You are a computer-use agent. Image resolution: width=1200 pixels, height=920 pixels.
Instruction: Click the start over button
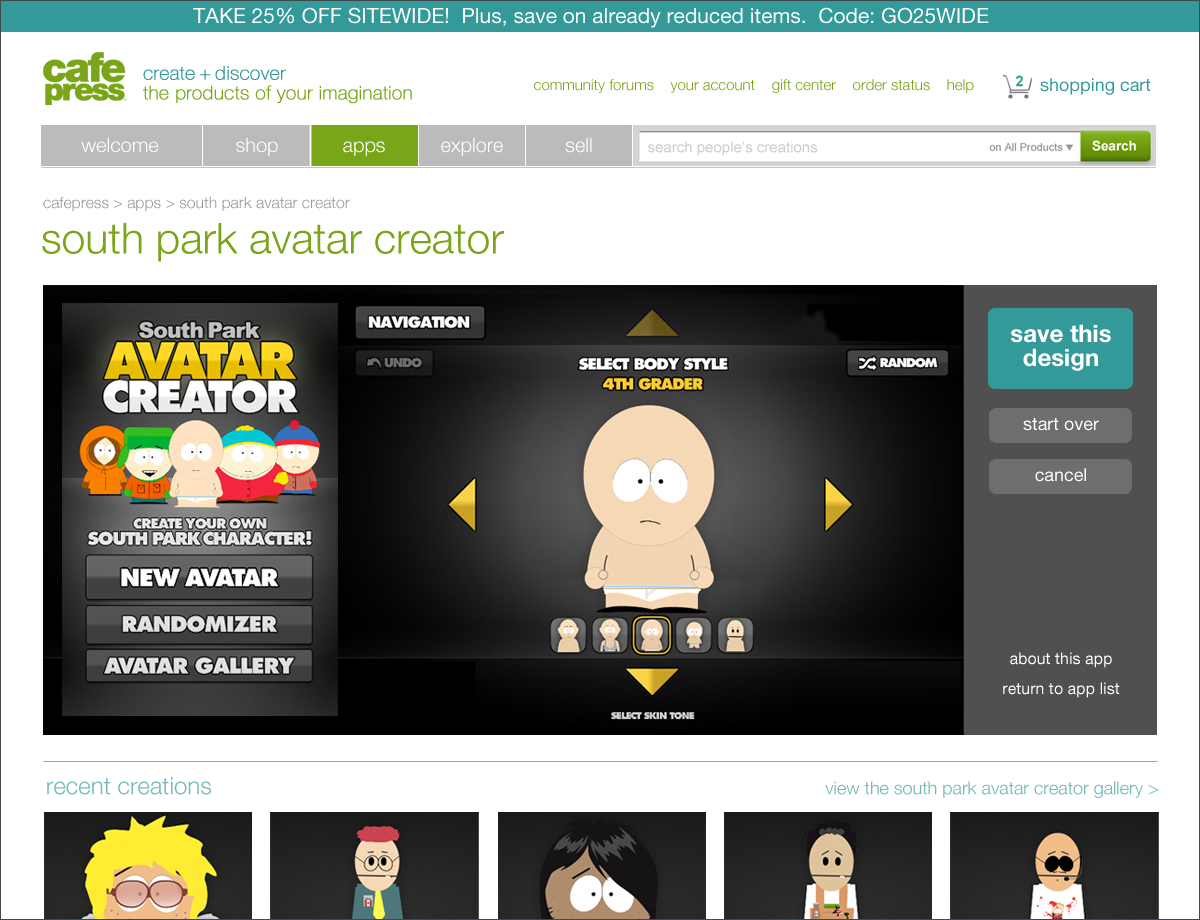pos(1060,425)
